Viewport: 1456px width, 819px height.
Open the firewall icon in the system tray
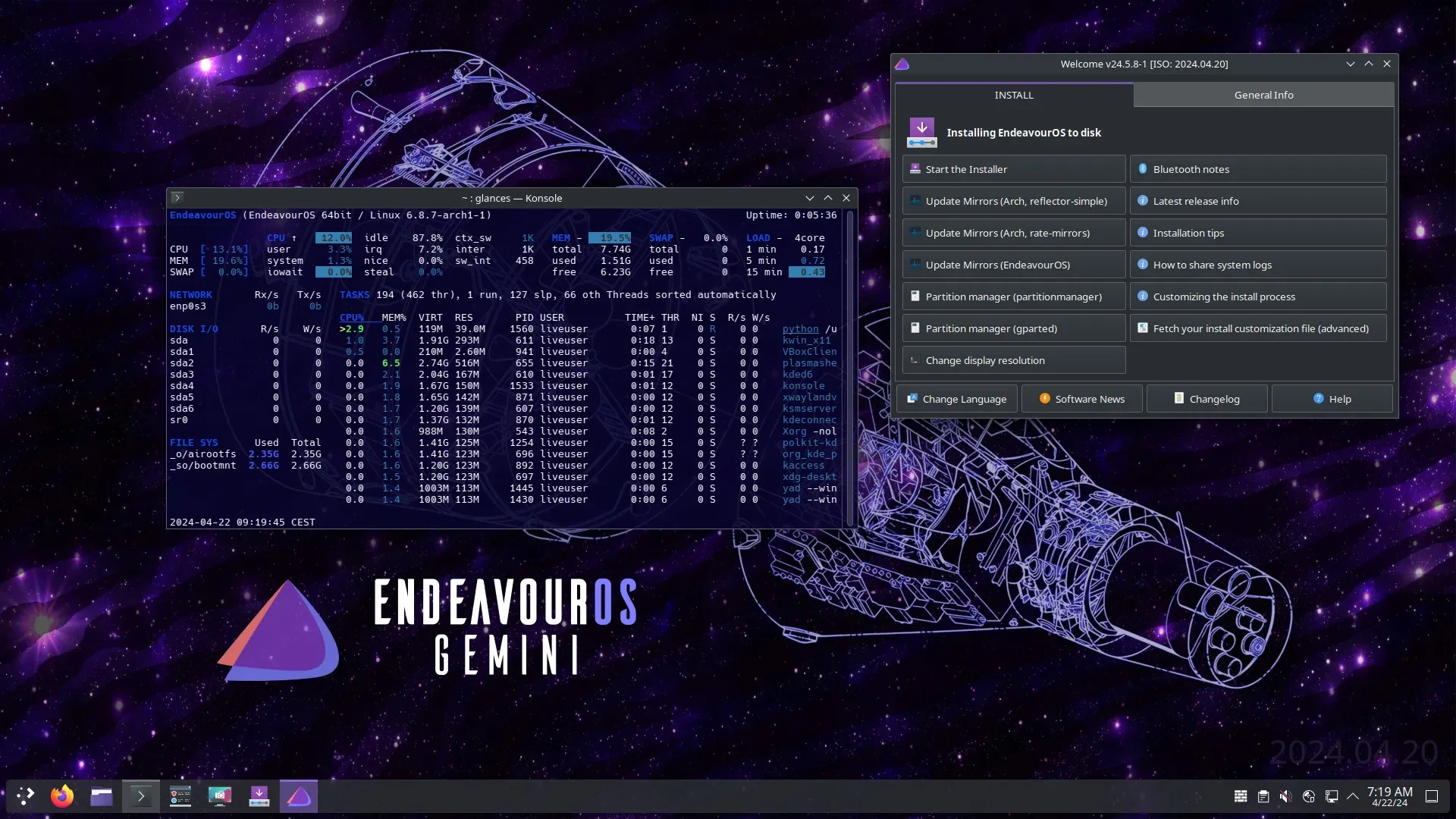1241,796
